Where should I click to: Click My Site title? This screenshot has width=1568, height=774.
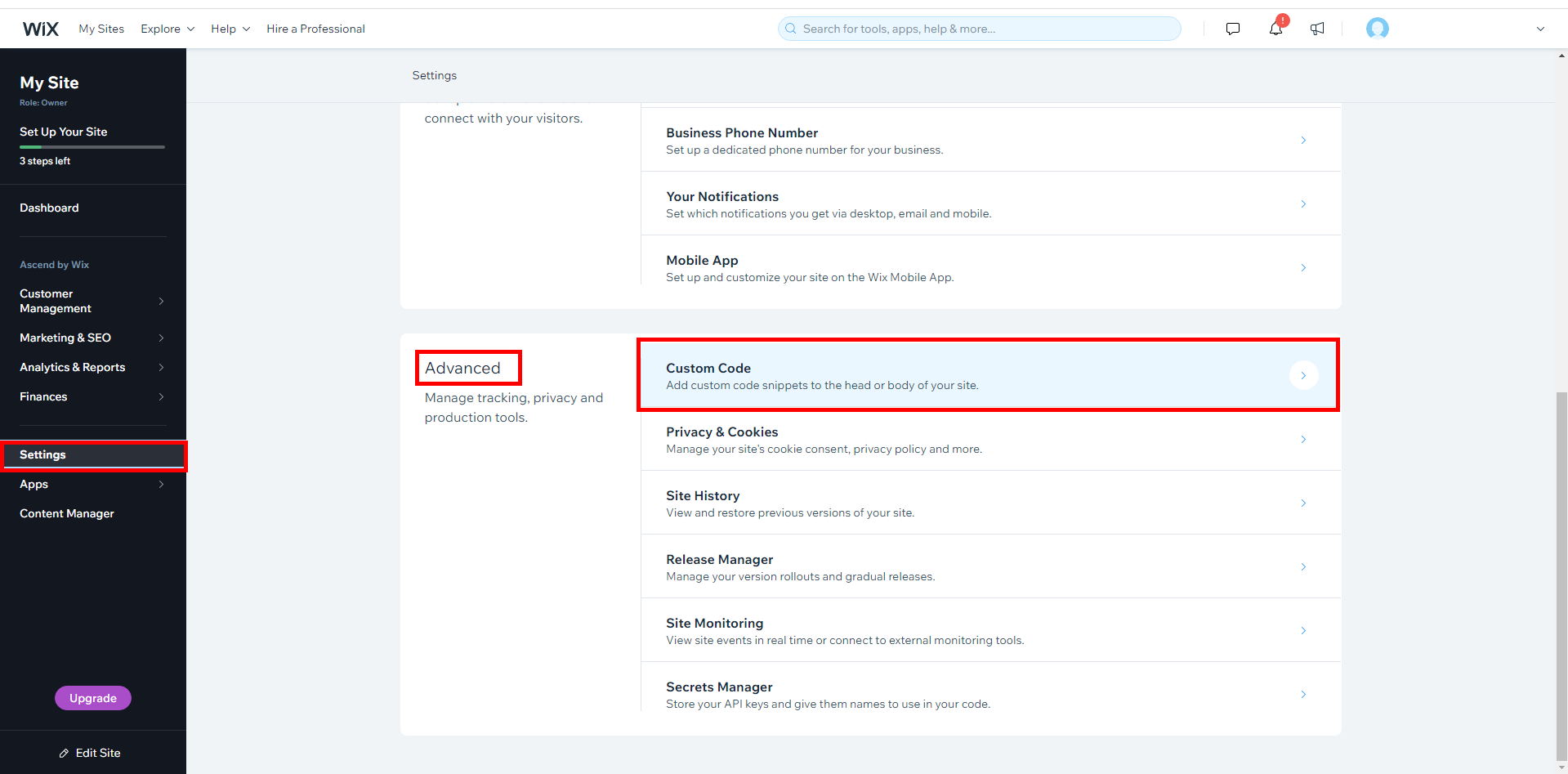(49, 83)
